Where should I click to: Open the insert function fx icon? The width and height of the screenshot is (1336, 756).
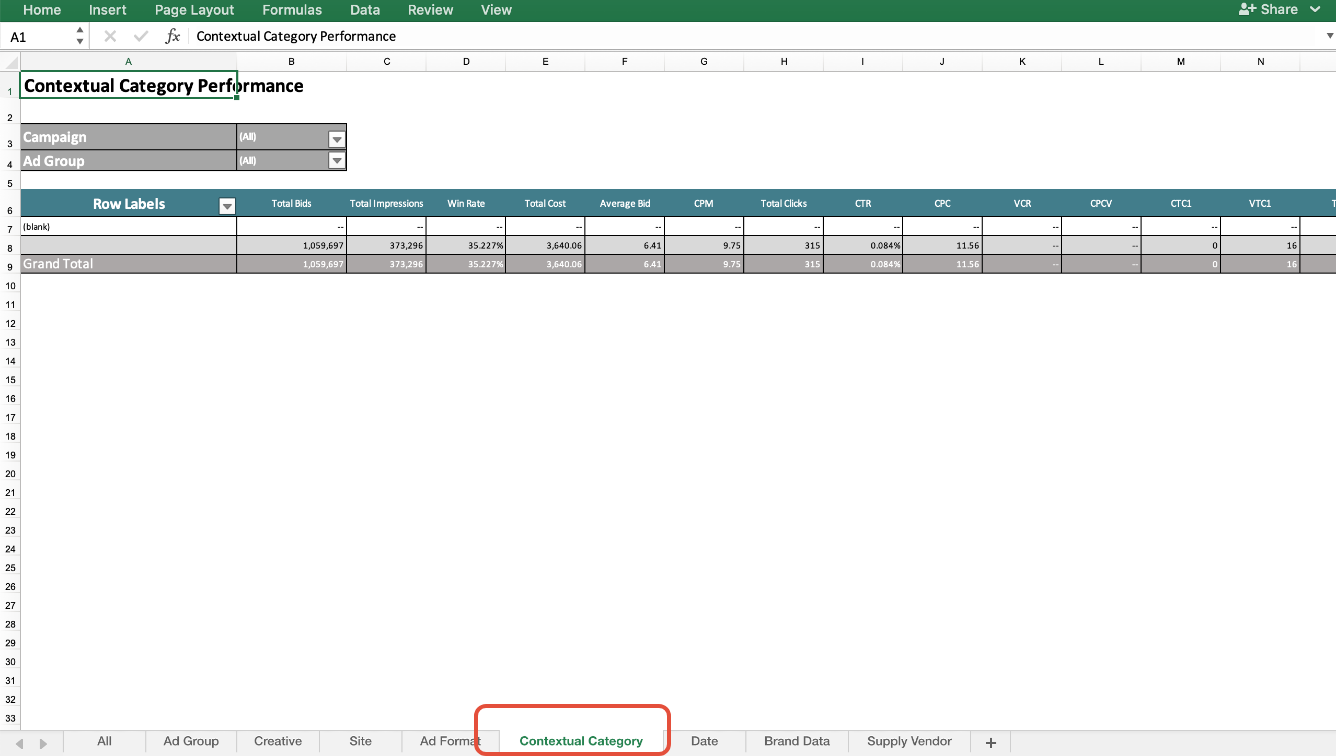tap(172, 36)
